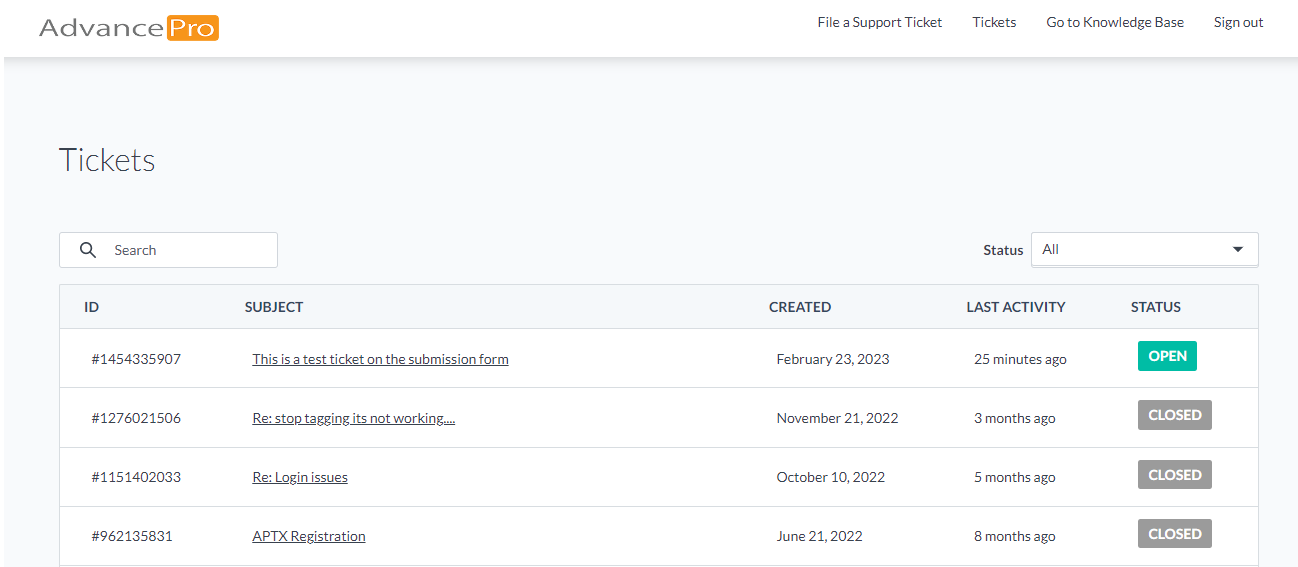Open the 'Re: Login issues' ticket
1298x567 pixels.
[300, 477]
